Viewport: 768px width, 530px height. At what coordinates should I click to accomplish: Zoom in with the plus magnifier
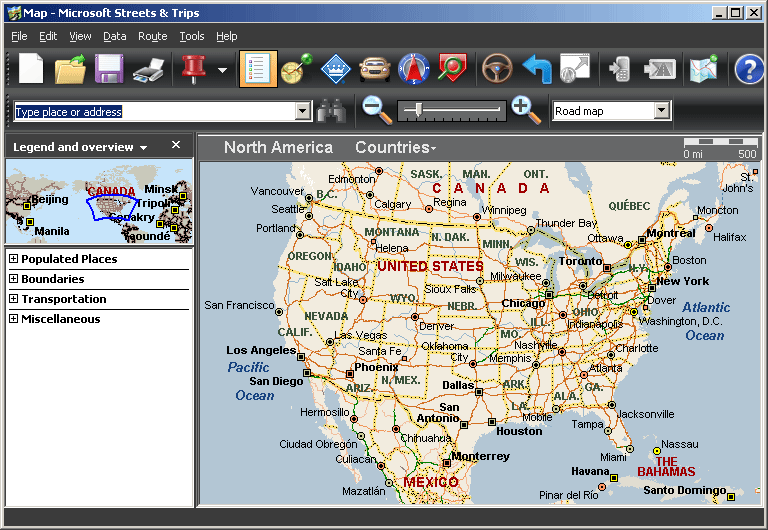coord(526,110)
